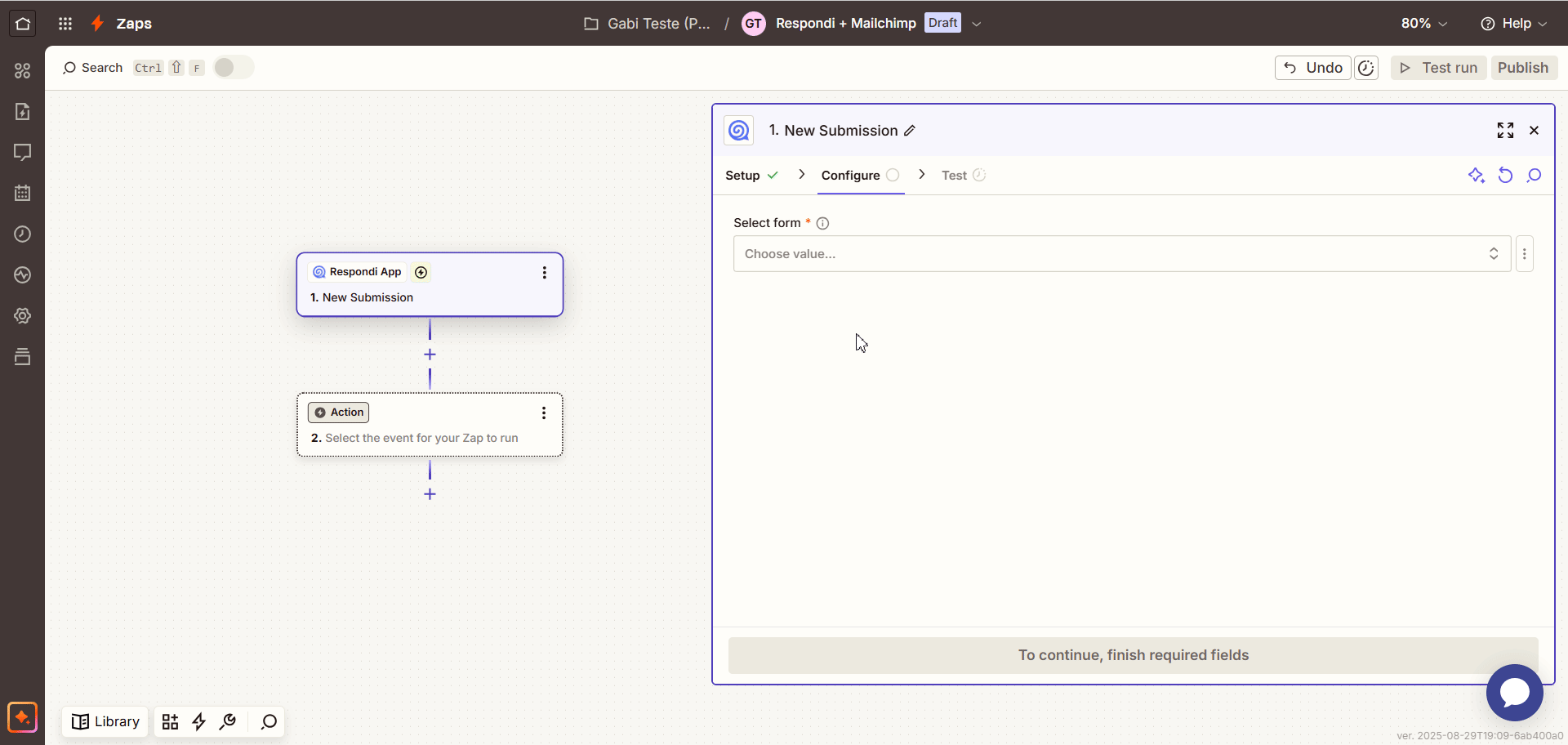Open the Versions stack icon in sidebar

point(23,357)
